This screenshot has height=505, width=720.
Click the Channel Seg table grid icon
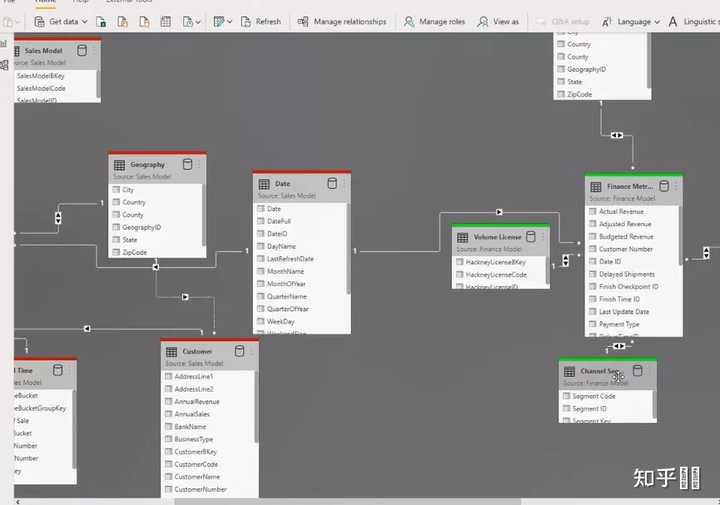pyautogui.click(x=569, y=371)
